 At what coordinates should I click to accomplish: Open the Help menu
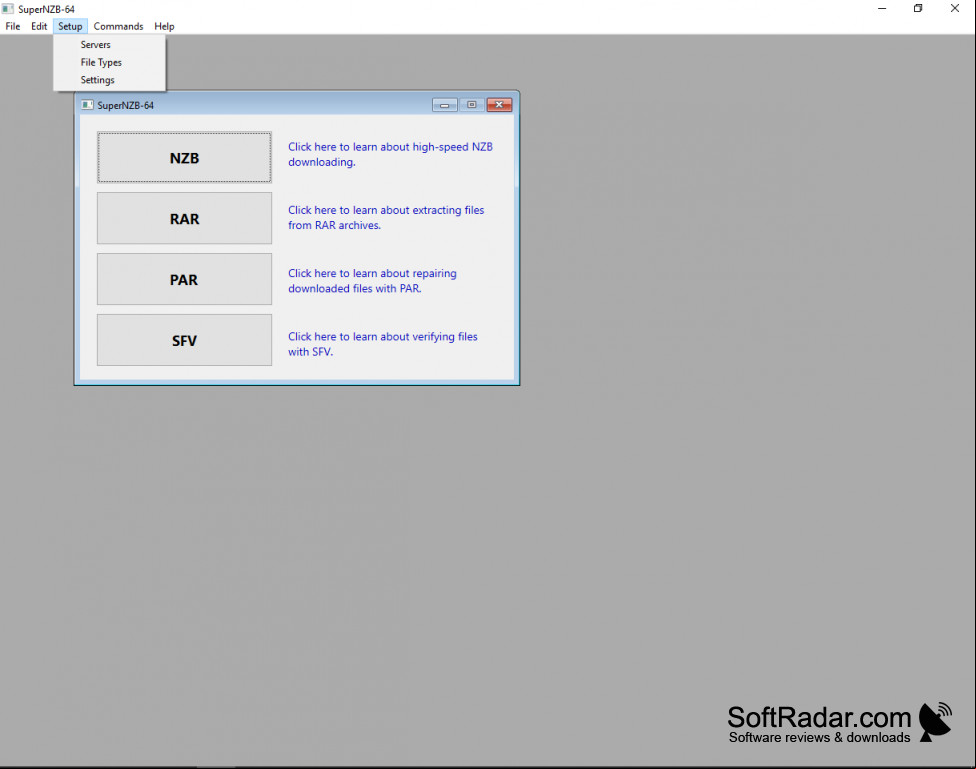click(x=164, y=26)
